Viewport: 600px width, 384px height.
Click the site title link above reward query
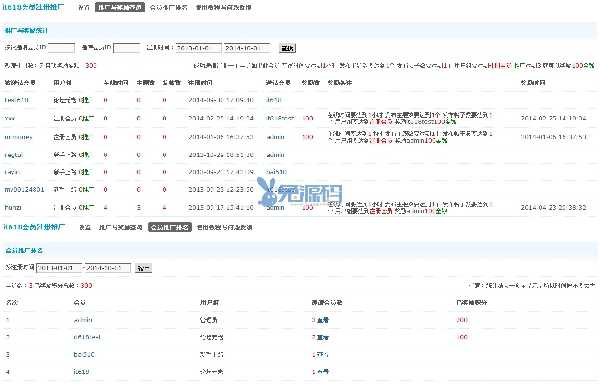pyautogui.click(x=34, y=7)
